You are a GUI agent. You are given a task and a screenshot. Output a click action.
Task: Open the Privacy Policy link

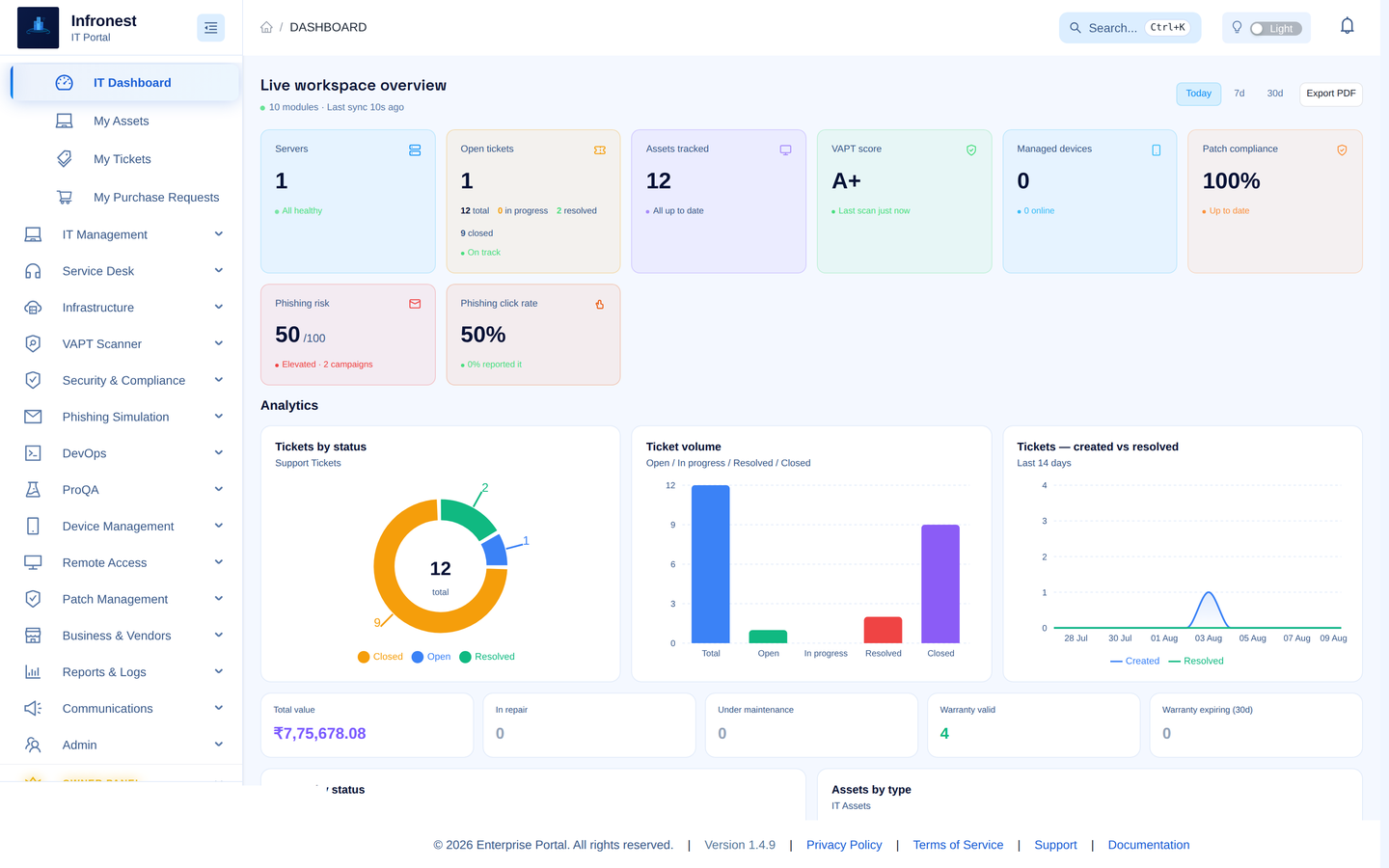(x=844, y=845)
